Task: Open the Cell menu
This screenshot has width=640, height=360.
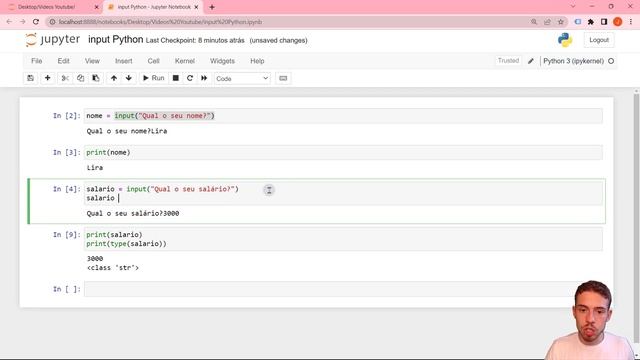Action: 153,61
